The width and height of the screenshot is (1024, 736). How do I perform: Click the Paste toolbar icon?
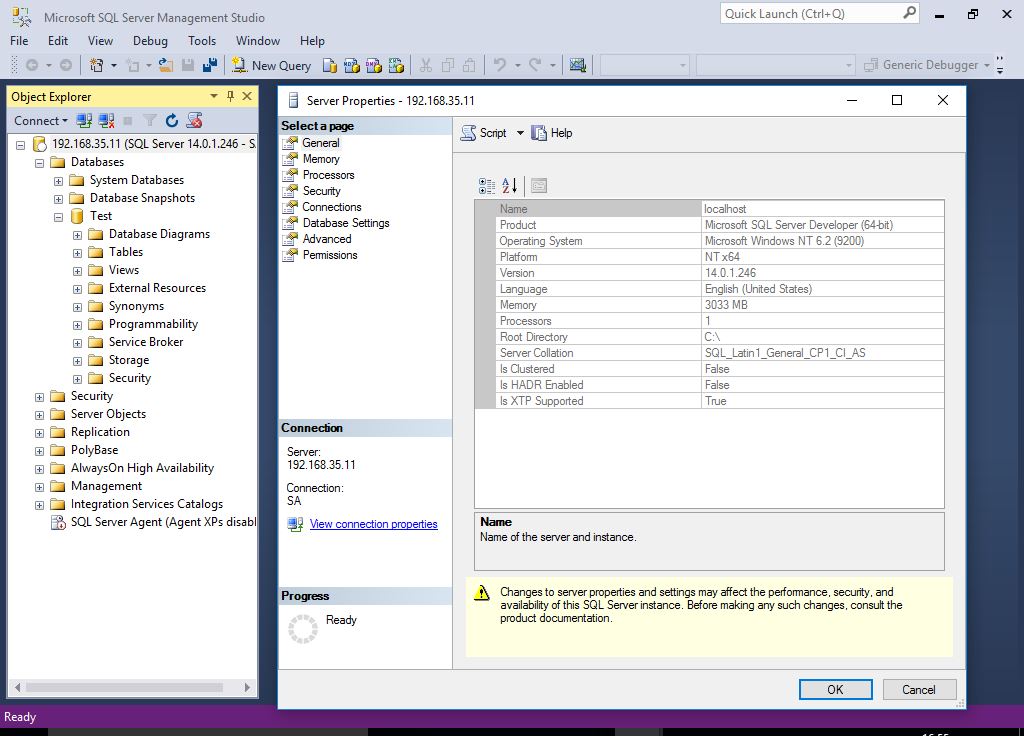point(469,65)
